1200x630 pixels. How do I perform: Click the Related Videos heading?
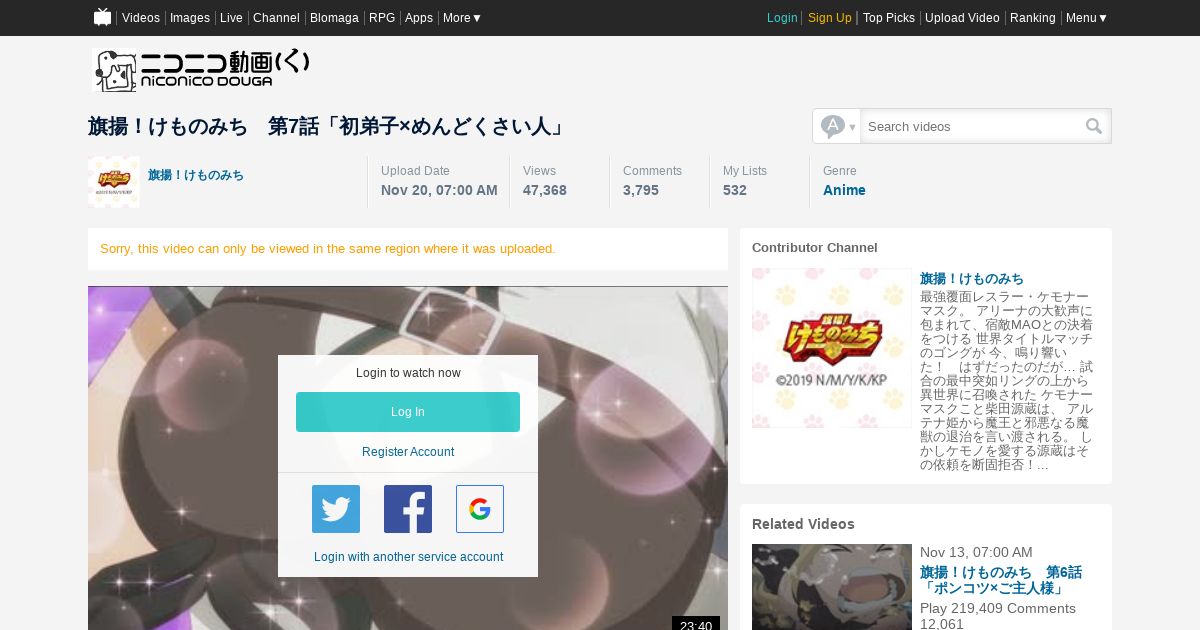803,524
